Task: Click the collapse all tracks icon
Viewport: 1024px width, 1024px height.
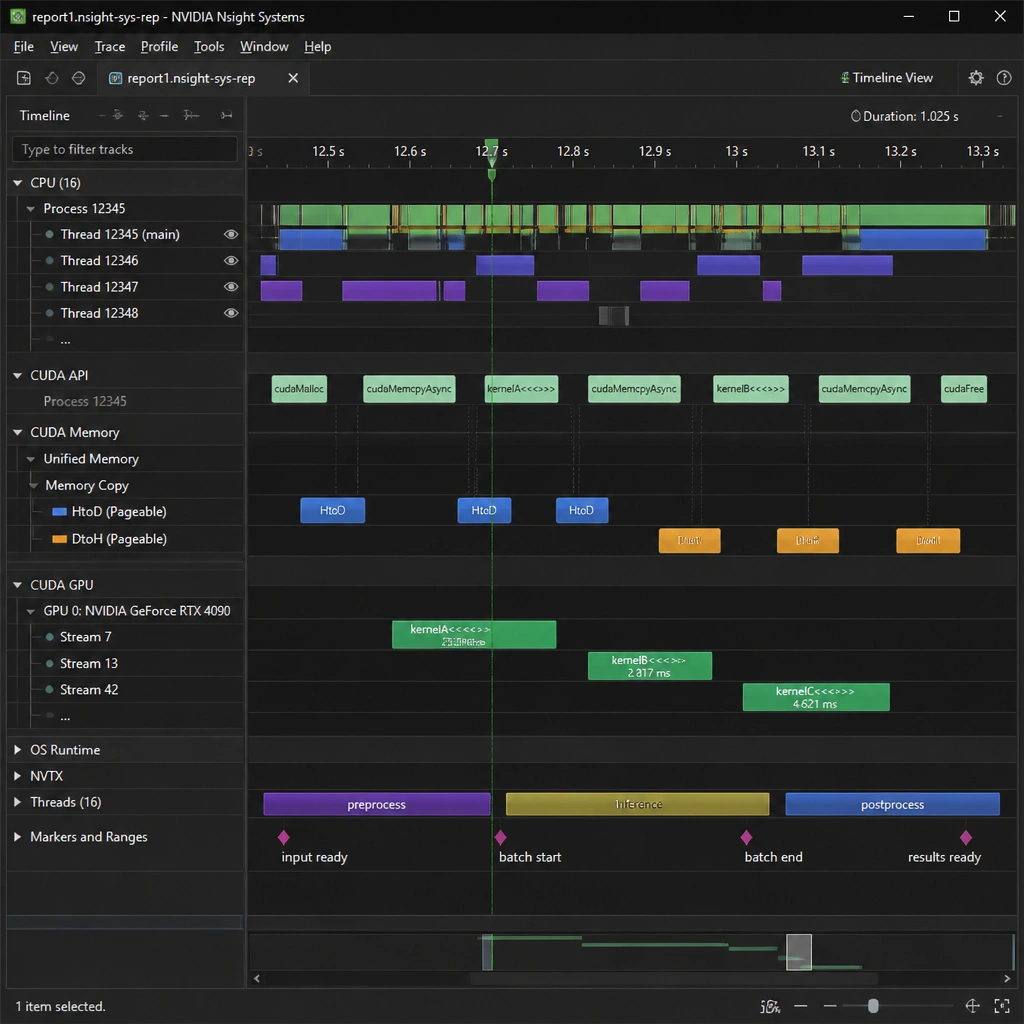Action: tap(143, 115)
